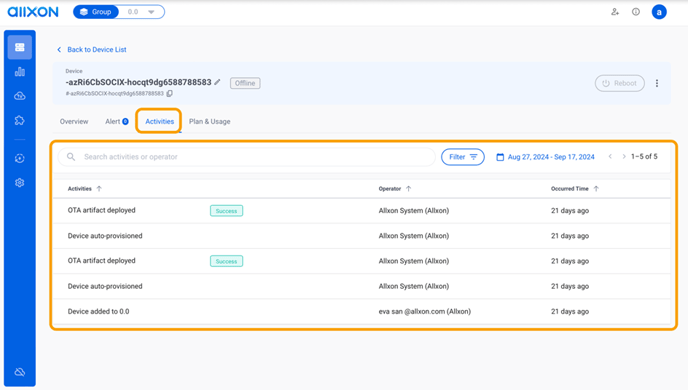Open the devices list sidebar icon
Image resolution: width=688 pixels, height=390 pixels.
pos(20,47)
